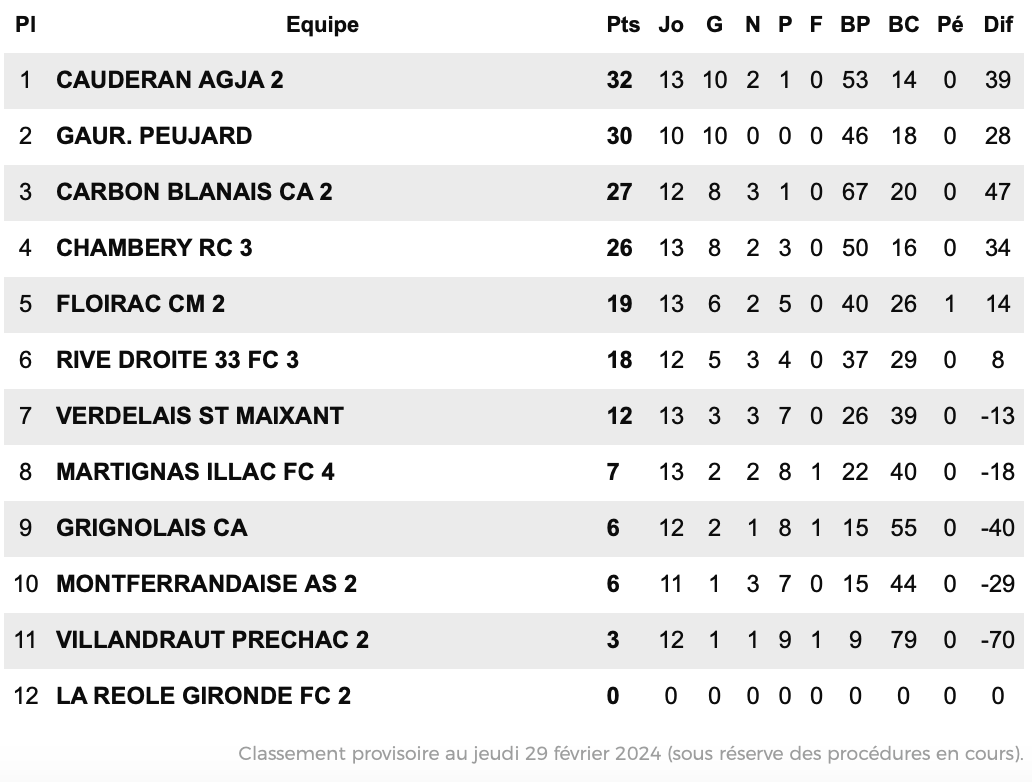Screen dimensions: 1032x782
Task: Select the RIVE DROITE 33 FC 3 team
Action: [x=178, y=359]
